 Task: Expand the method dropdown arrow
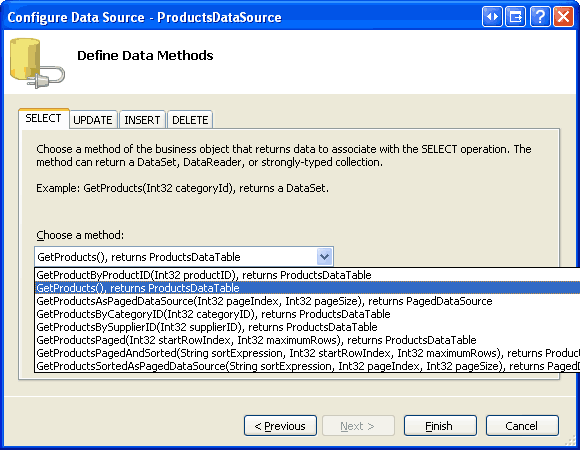click(x=324, y=256)
